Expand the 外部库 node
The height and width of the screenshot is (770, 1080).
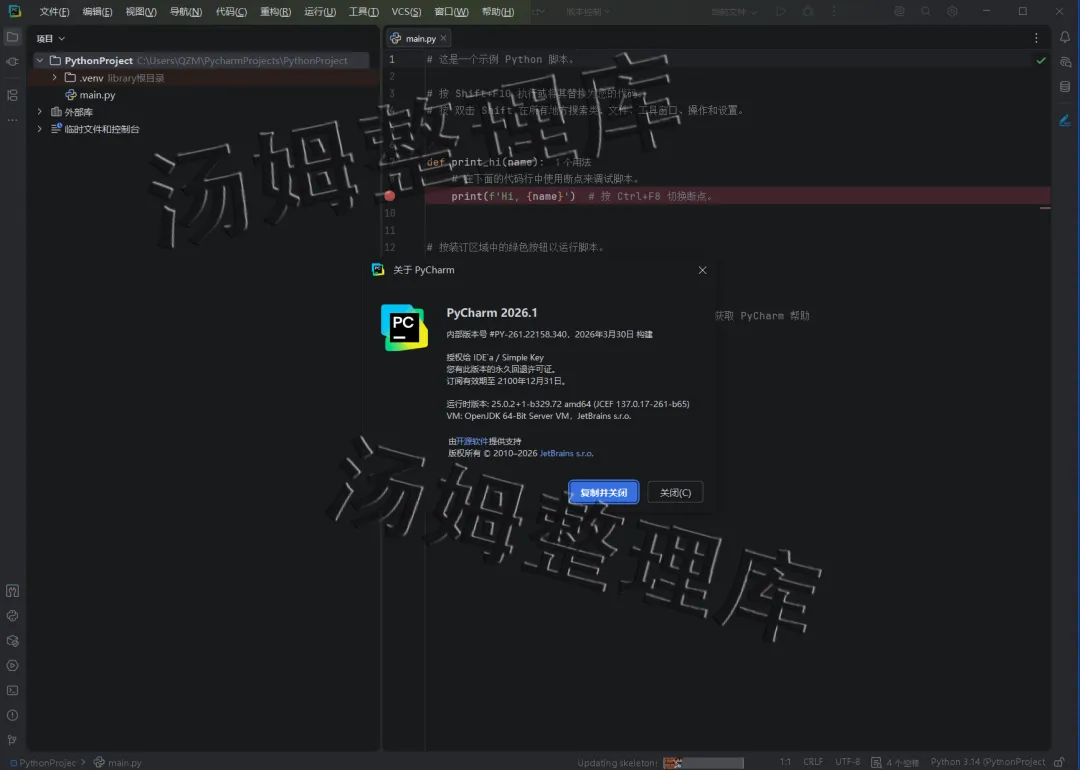pos(40,112)
